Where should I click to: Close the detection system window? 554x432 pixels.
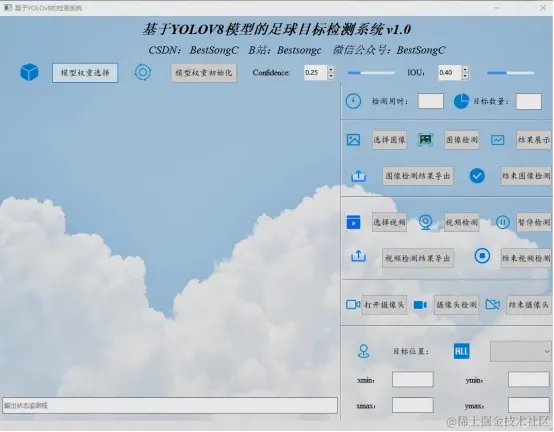543,8
